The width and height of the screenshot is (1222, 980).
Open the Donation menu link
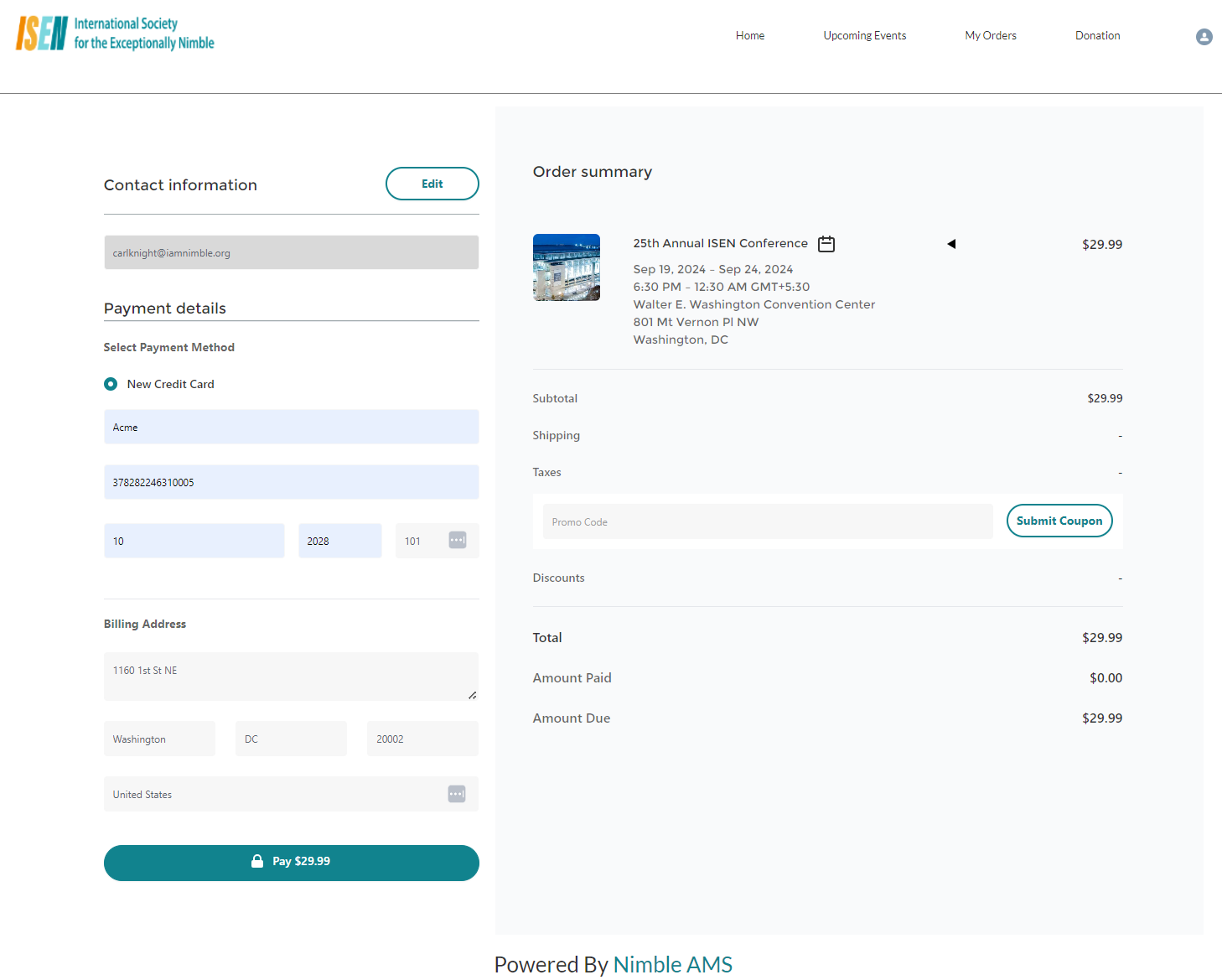pos(1097,35)
